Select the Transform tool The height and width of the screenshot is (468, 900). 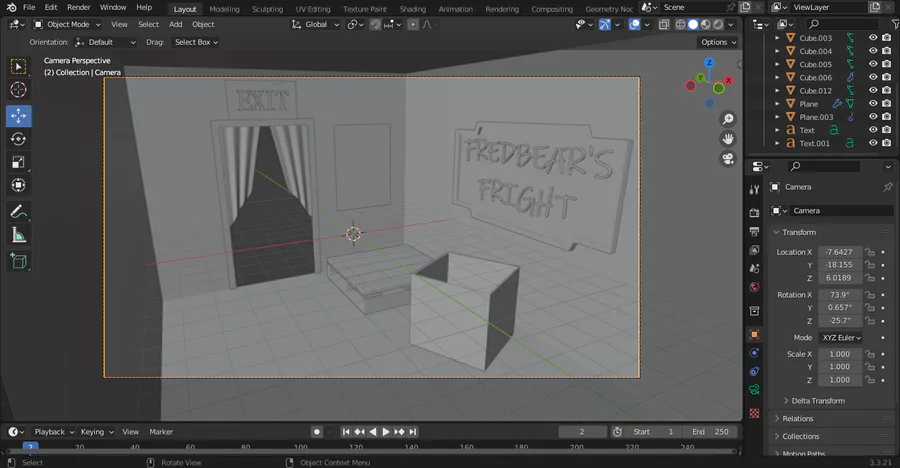[x=18, y=185]
